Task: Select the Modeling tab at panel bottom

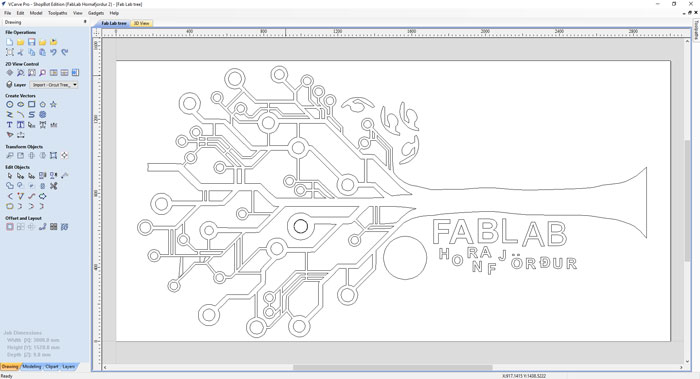Action: [32, 367]
